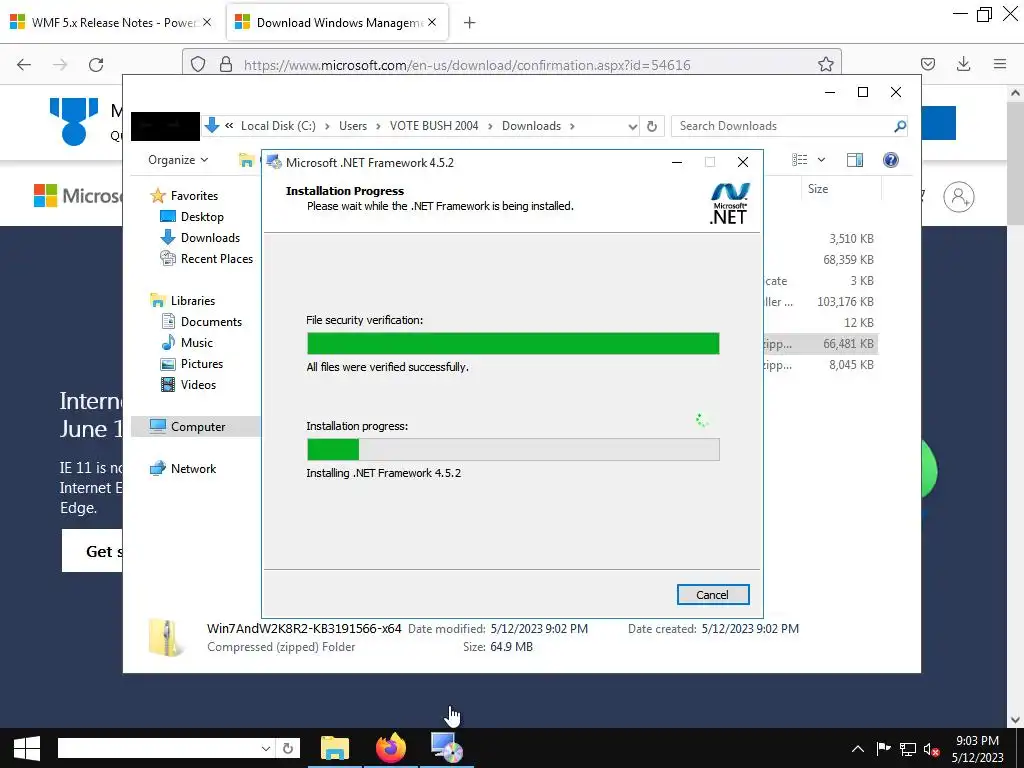The height and width of the screenshot is (768, 1024).
Task: Save page to Pocket
Action: coord(927,64)
